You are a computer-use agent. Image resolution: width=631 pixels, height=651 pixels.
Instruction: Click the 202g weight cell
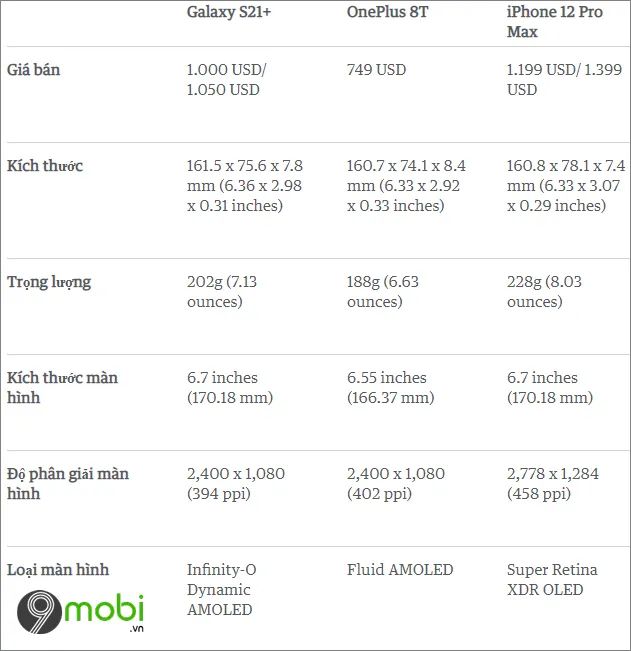(222, 291)
